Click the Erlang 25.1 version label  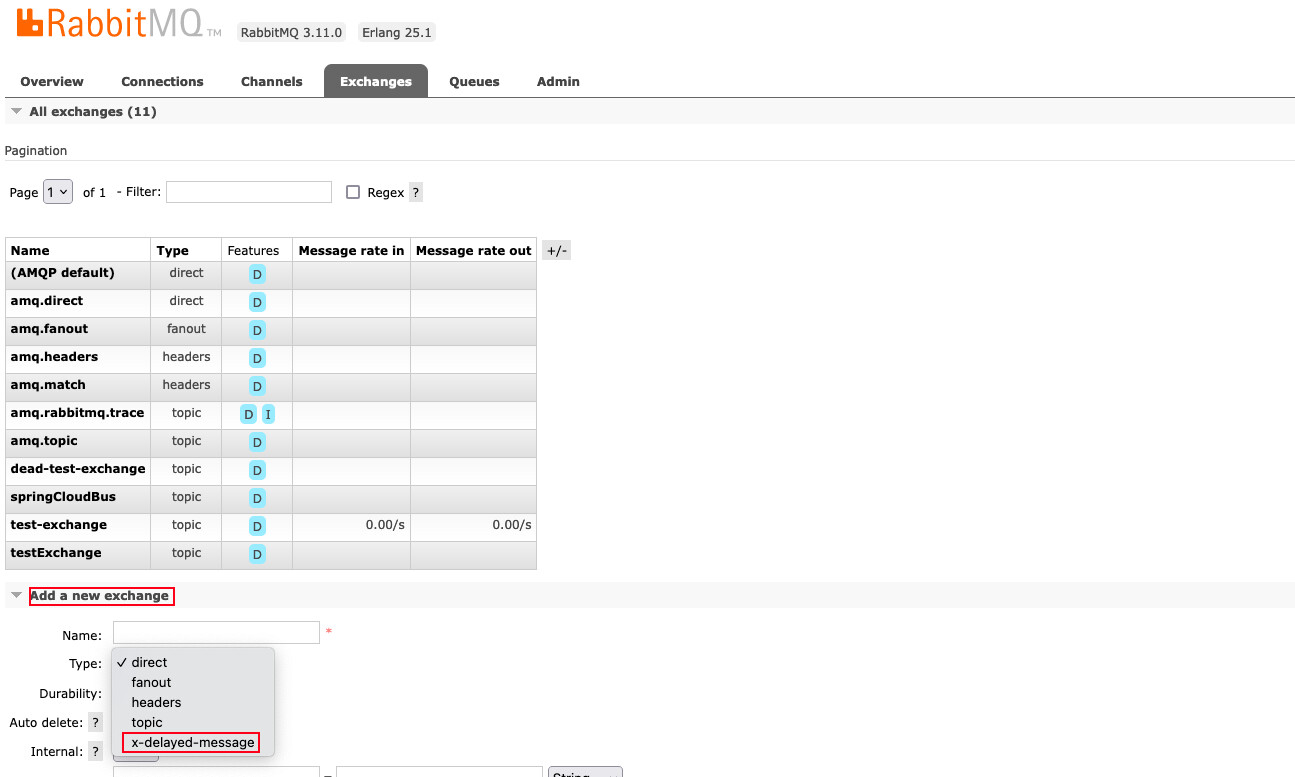[397, 32]
